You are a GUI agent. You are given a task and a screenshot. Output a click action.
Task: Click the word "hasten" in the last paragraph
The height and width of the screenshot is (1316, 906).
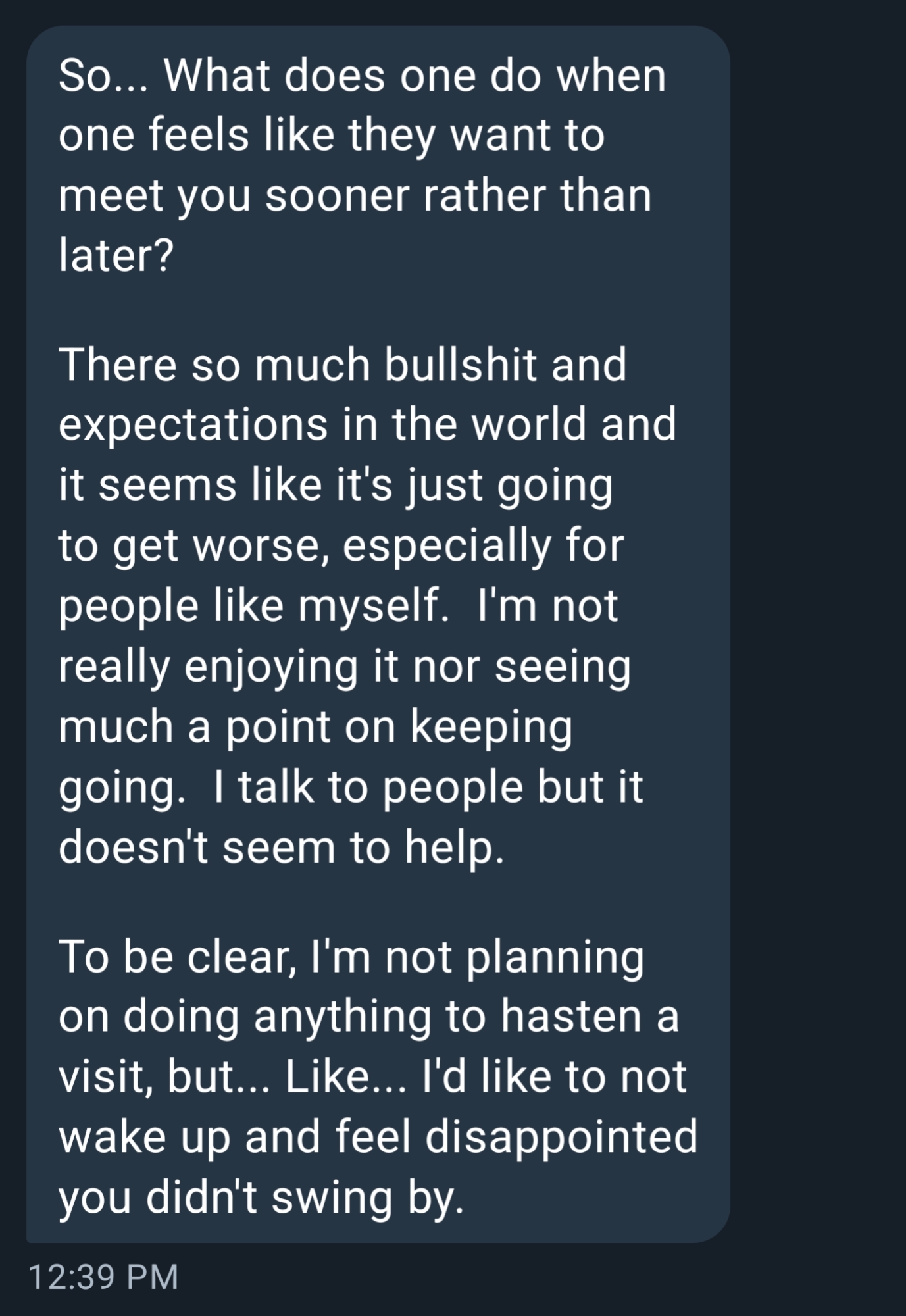tap(570, 1017)
